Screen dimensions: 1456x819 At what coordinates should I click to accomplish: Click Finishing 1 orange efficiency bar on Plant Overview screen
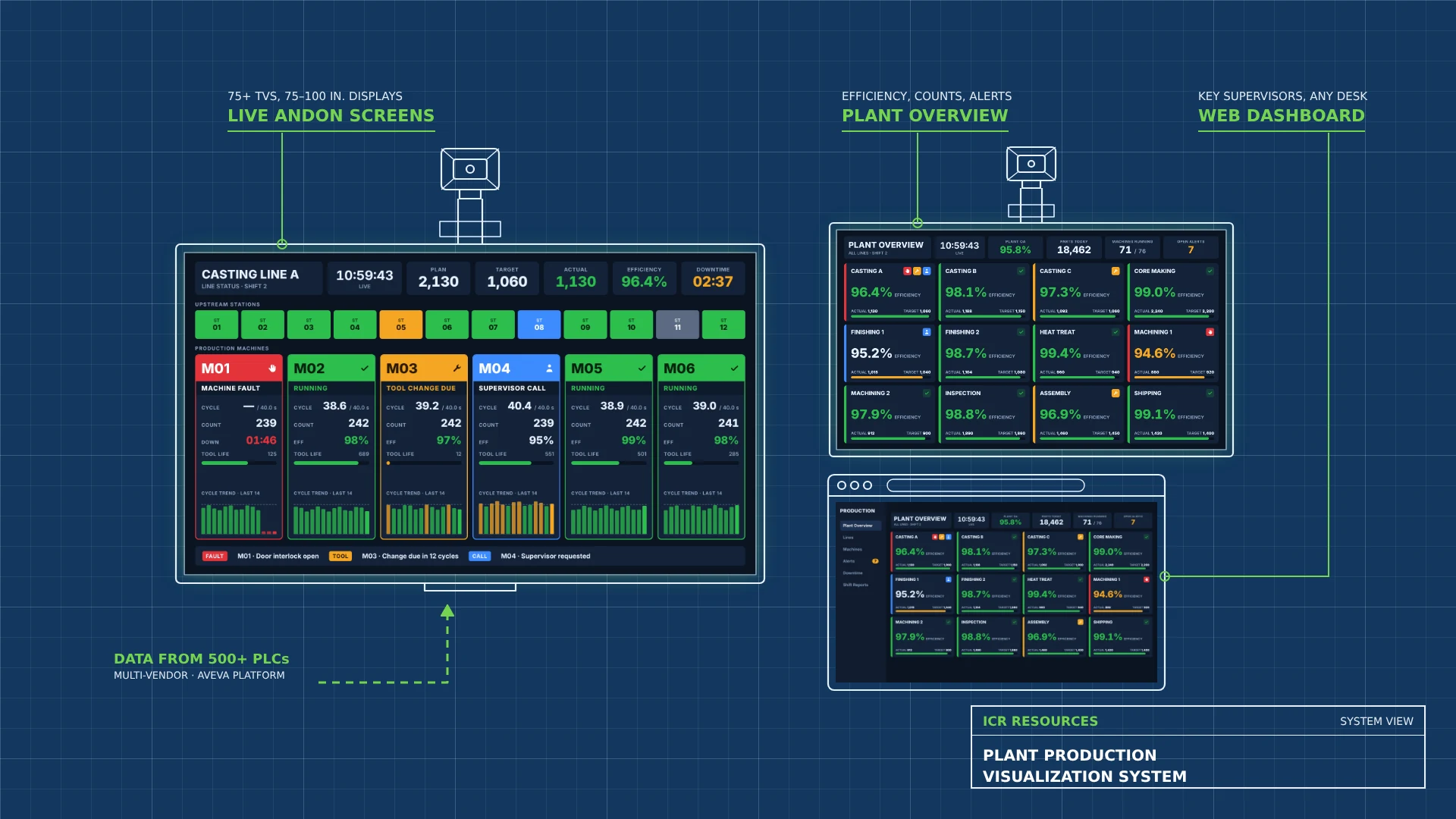(890, 377)
